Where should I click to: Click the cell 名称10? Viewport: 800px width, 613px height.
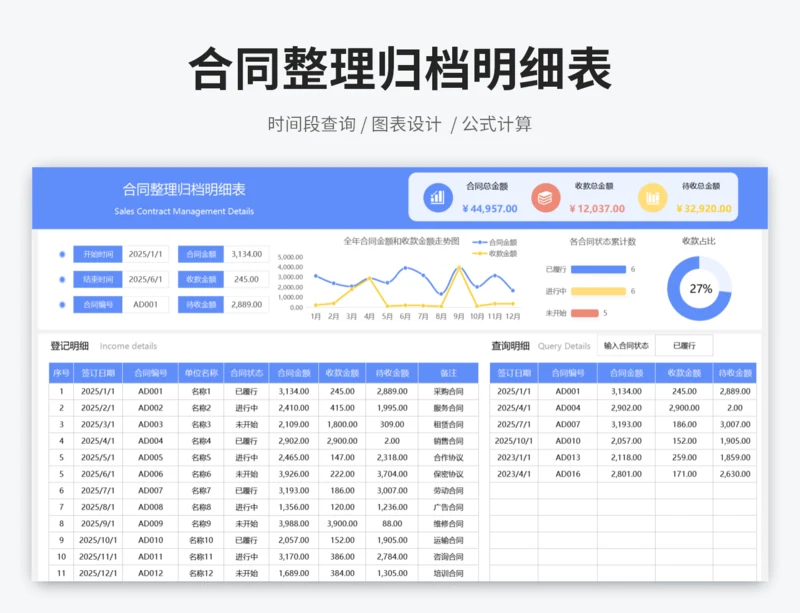pyautogui.click(x=201, y=540)
